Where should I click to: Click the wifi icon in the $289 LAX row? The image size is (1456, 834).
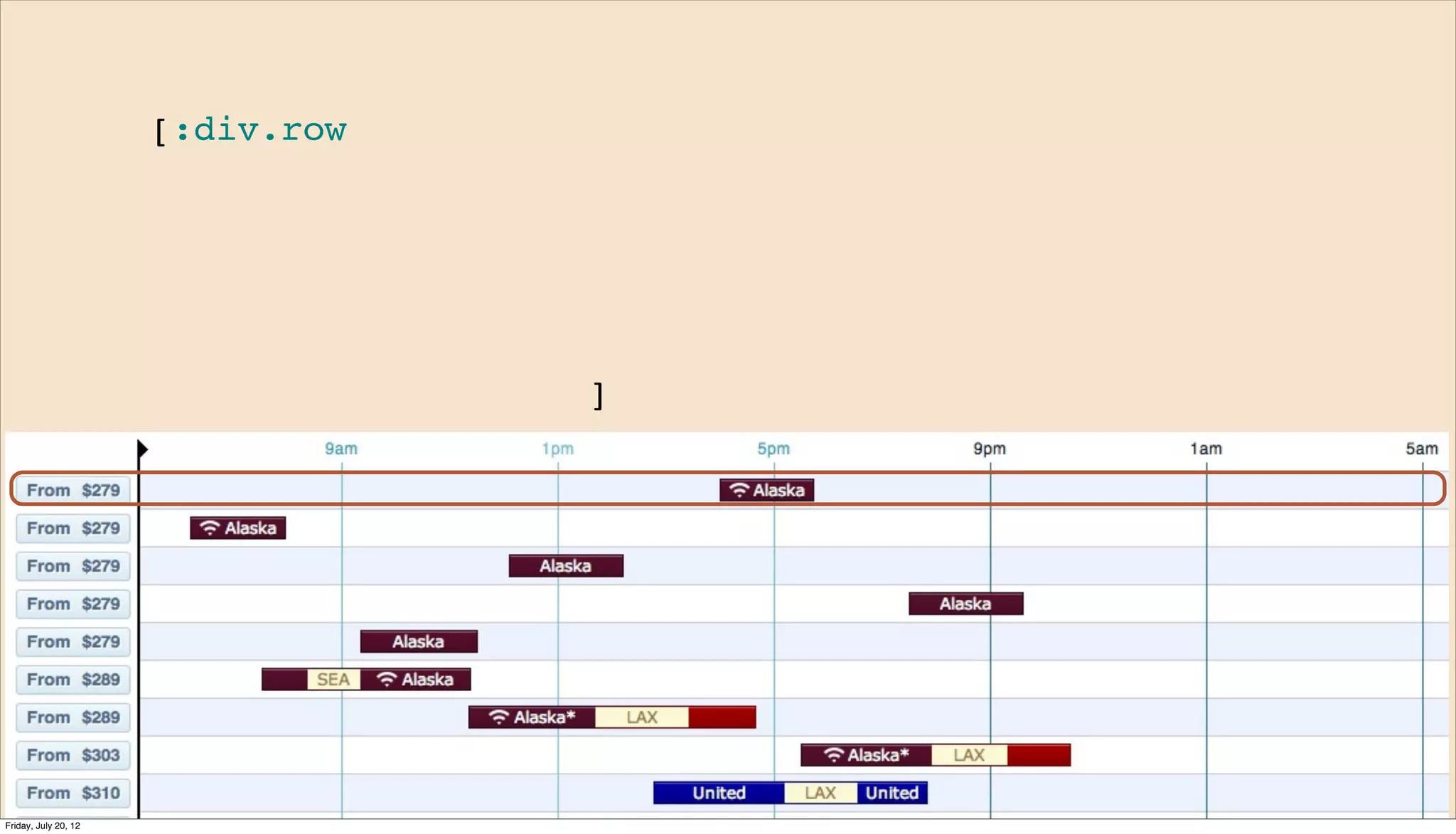tap(499, 717)
